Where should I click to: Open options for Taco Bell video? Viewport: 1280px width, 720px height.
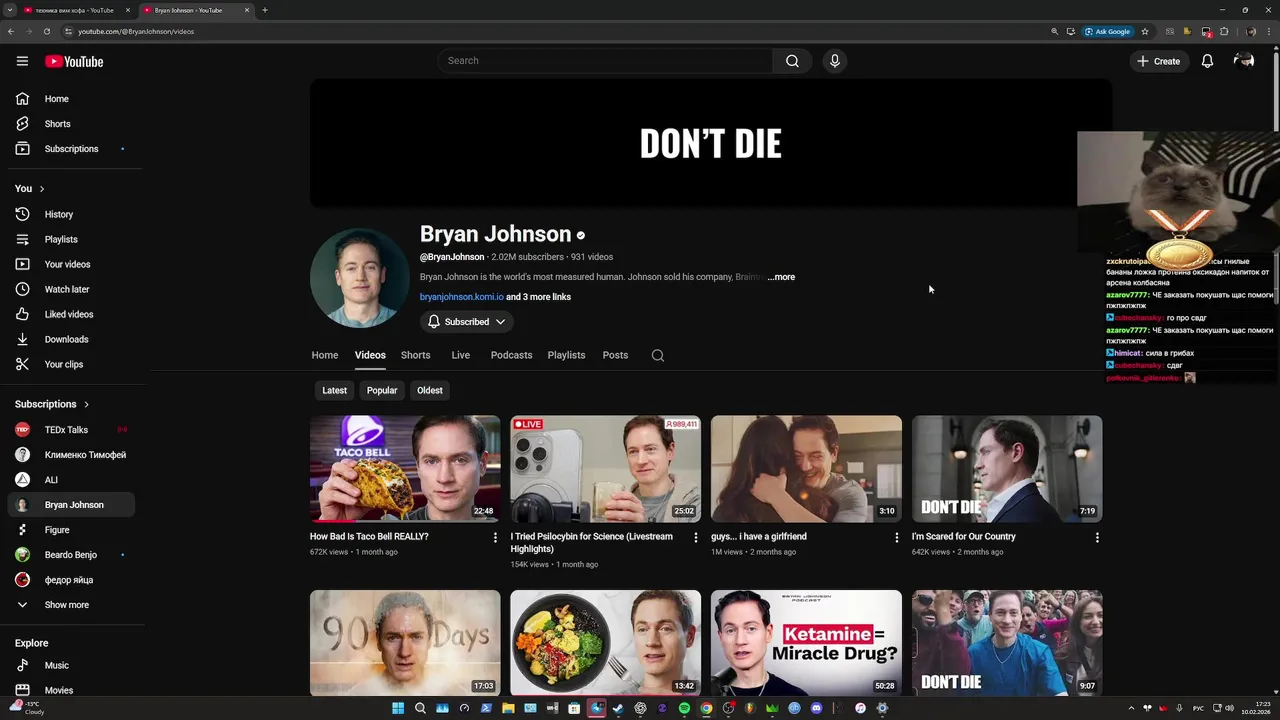click(495, 537)
